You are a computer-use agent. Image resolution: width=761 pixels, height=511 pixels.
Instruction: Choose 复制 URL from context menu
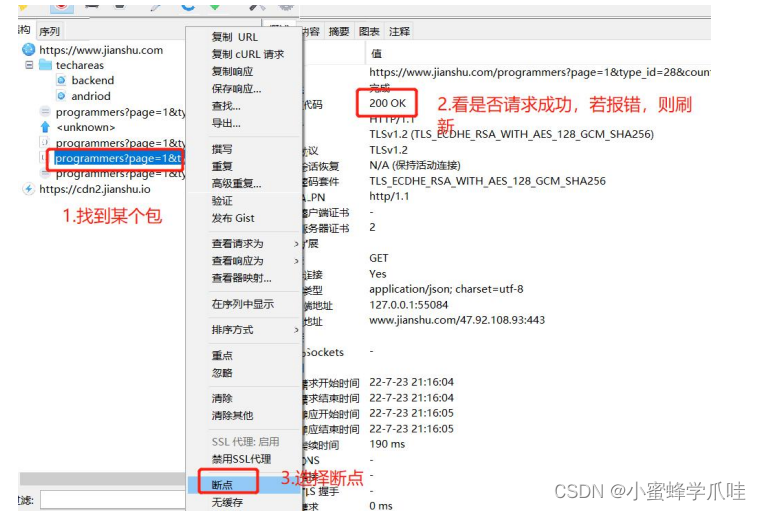(x=235, y=37)
